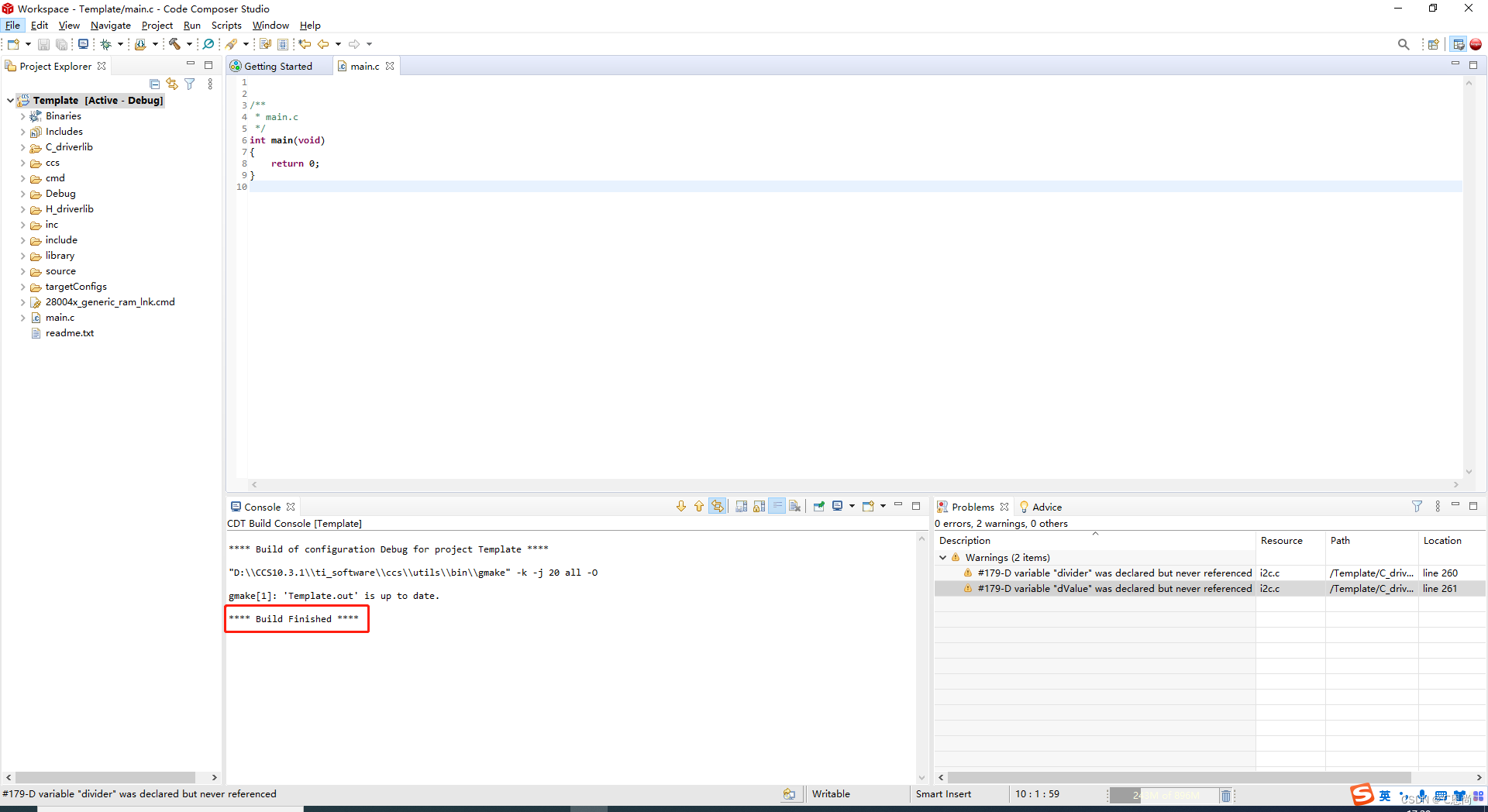Show next error in Console with down arrow
The image size is (1488, 812).
(x=681, y=506)
